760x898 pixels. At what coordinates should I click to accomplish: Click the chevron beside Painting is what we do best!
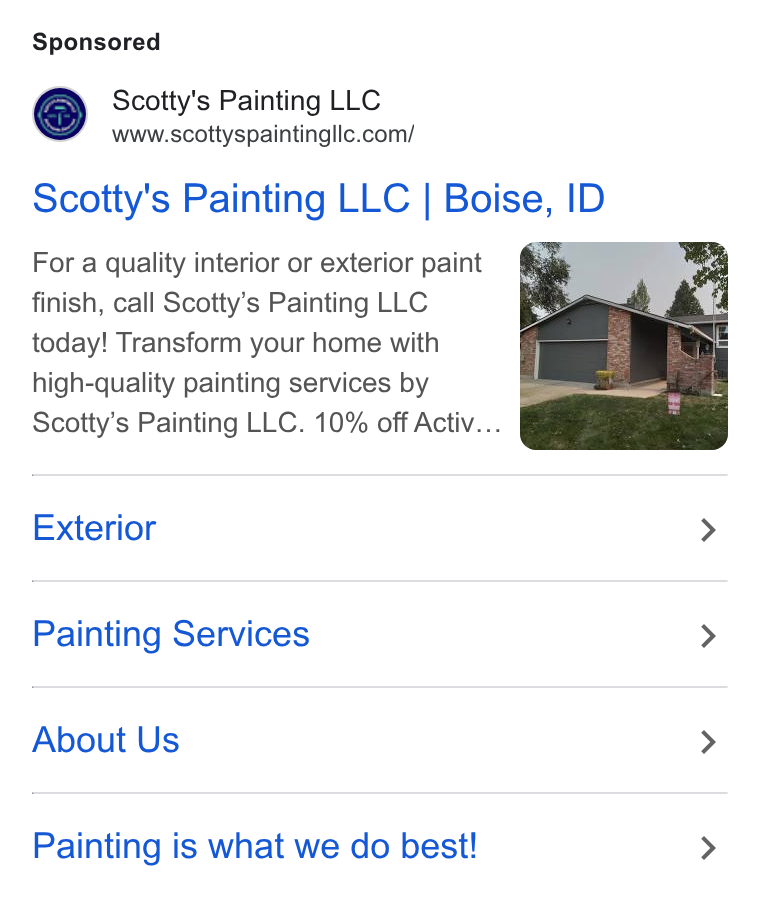point(708,848)
